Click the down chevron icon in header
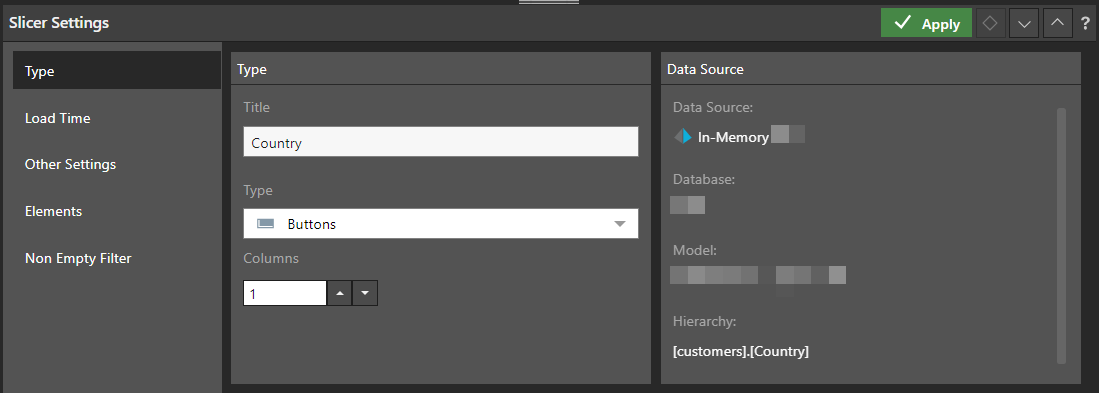 (x=1024, y=23)
